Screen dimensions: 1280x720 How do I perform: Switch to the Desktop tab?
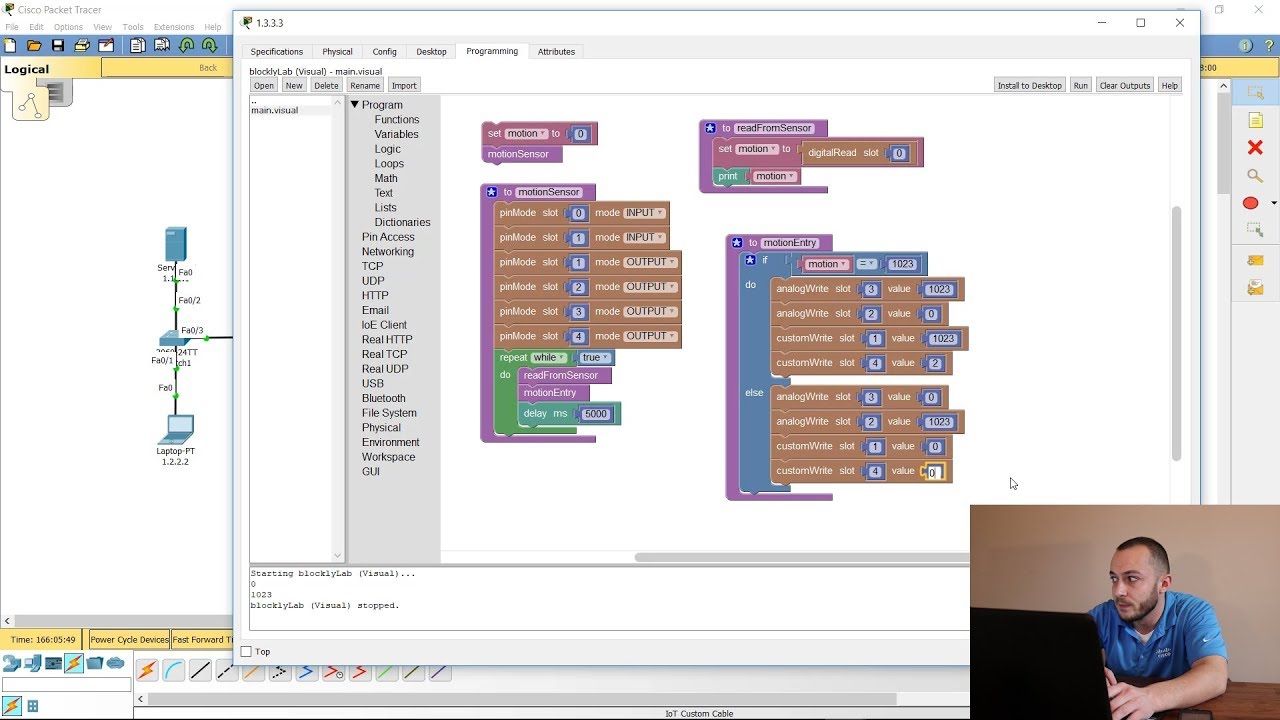431,51
